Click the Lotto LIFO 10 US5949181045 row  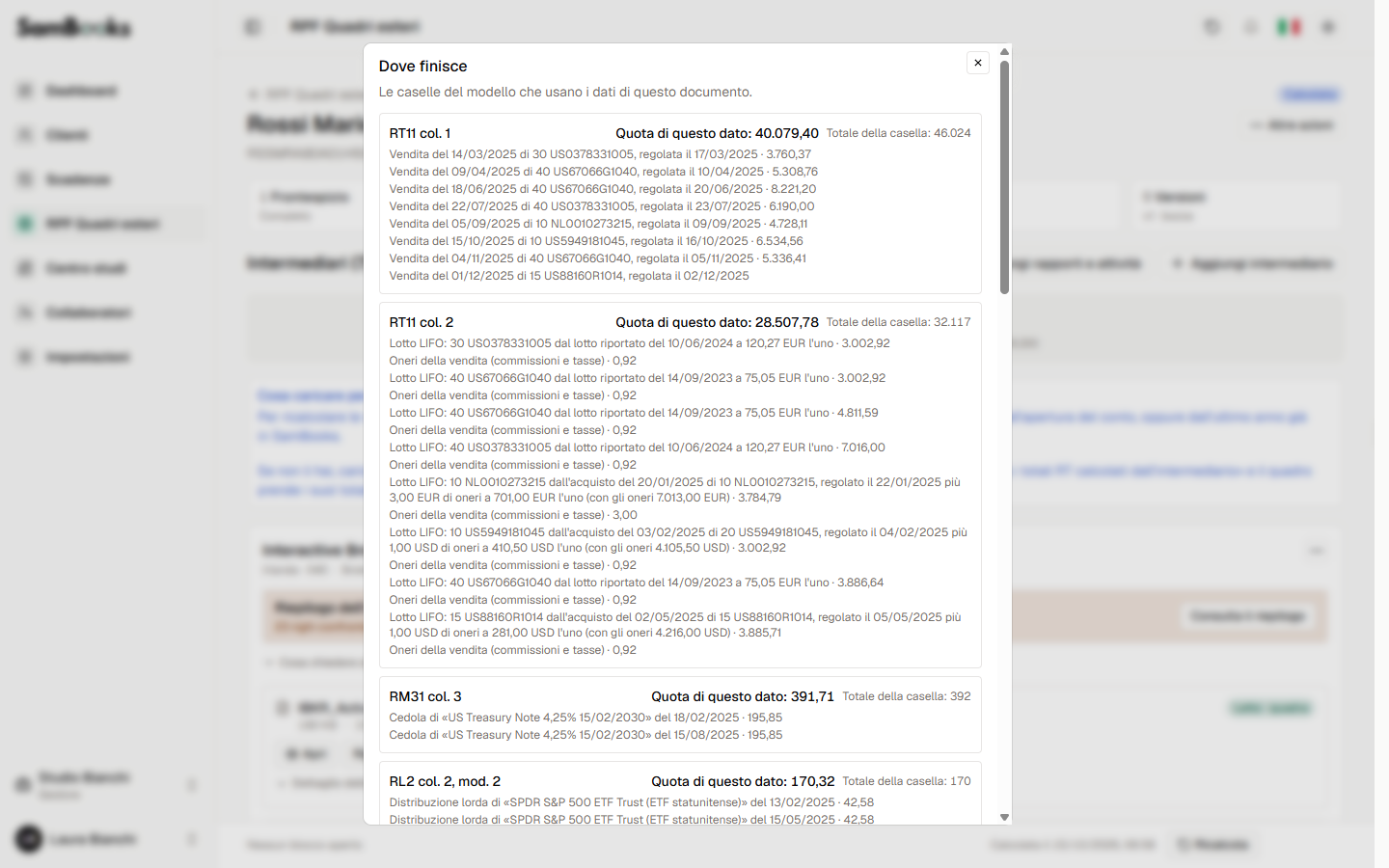click(x=680, y=540)
